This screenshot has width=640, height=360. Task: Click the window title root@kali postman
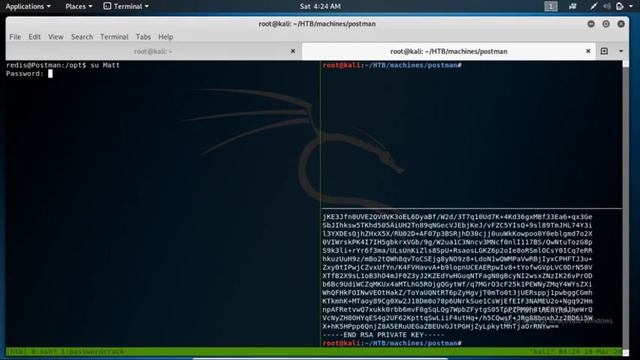(x=317, y=24)
